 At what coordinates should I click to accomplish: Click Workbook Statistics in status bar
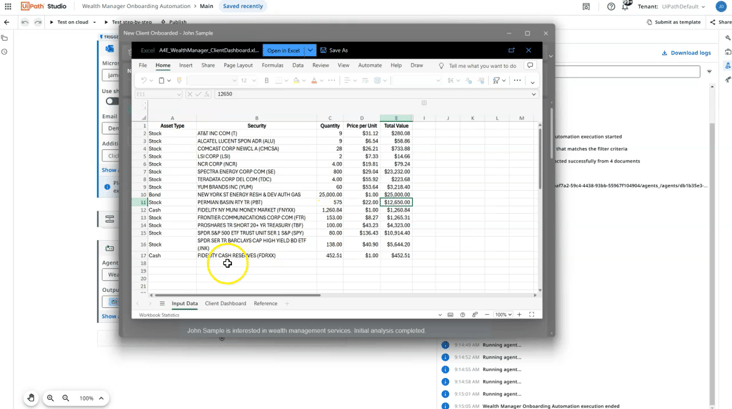click(159, 315)
